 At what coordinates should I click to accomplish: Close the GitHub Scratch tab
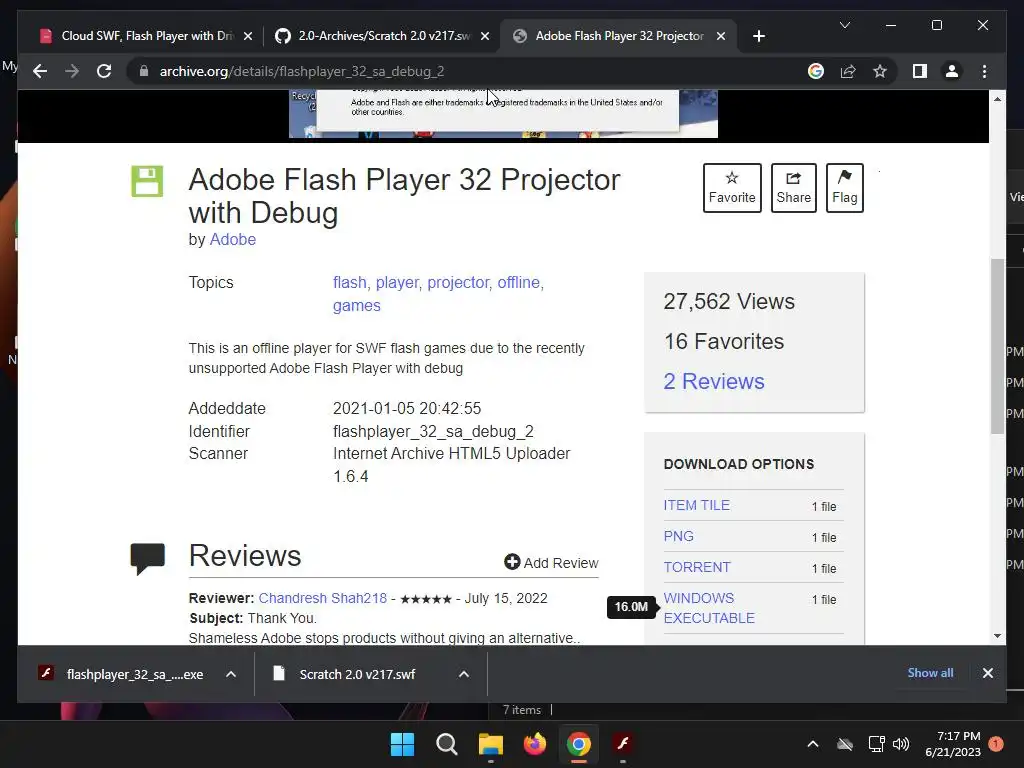tap(485, 36)
